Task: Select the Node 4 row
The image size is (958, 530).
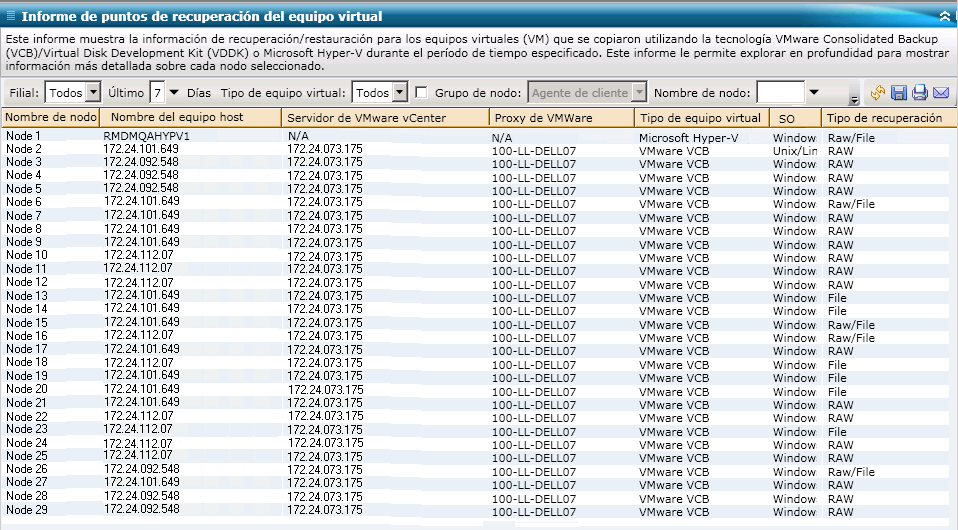Action: [24, 175]
